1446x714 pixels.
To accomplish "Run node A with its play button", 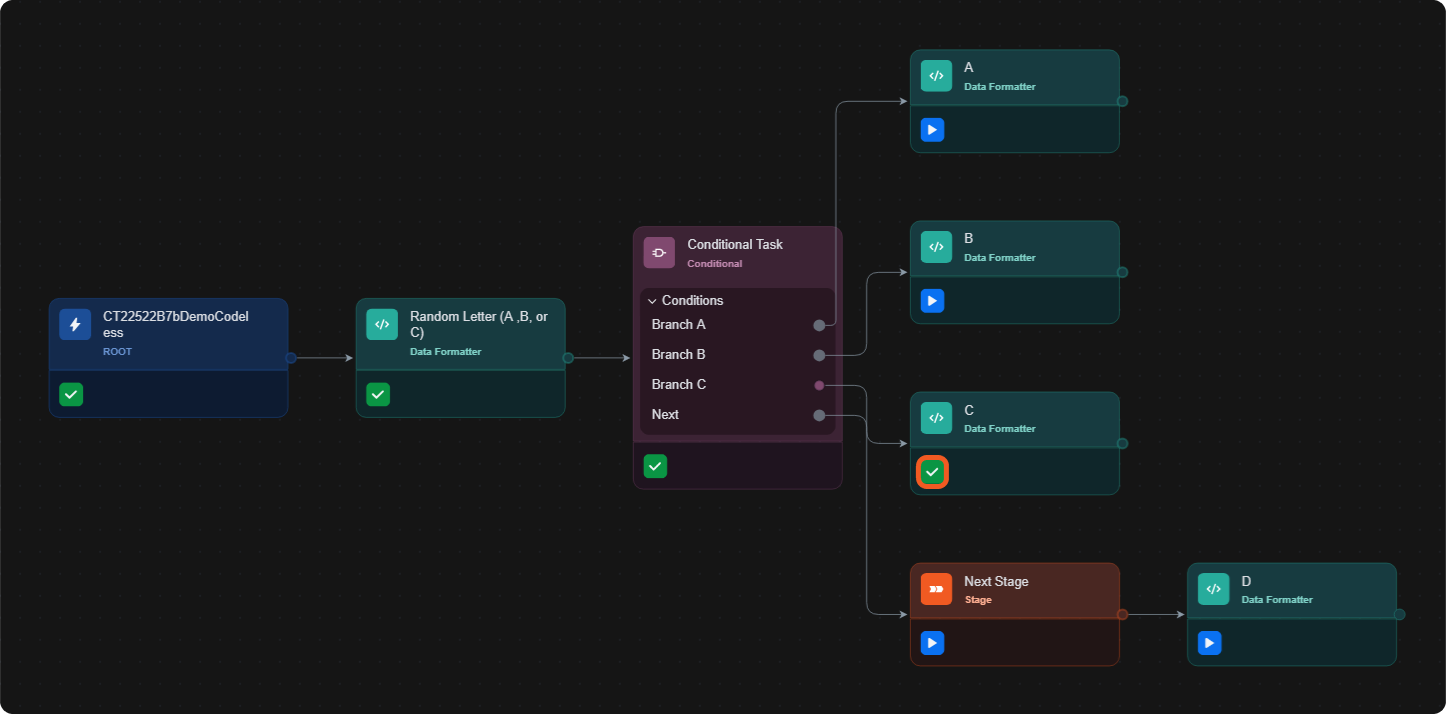I will pos(932,129).
